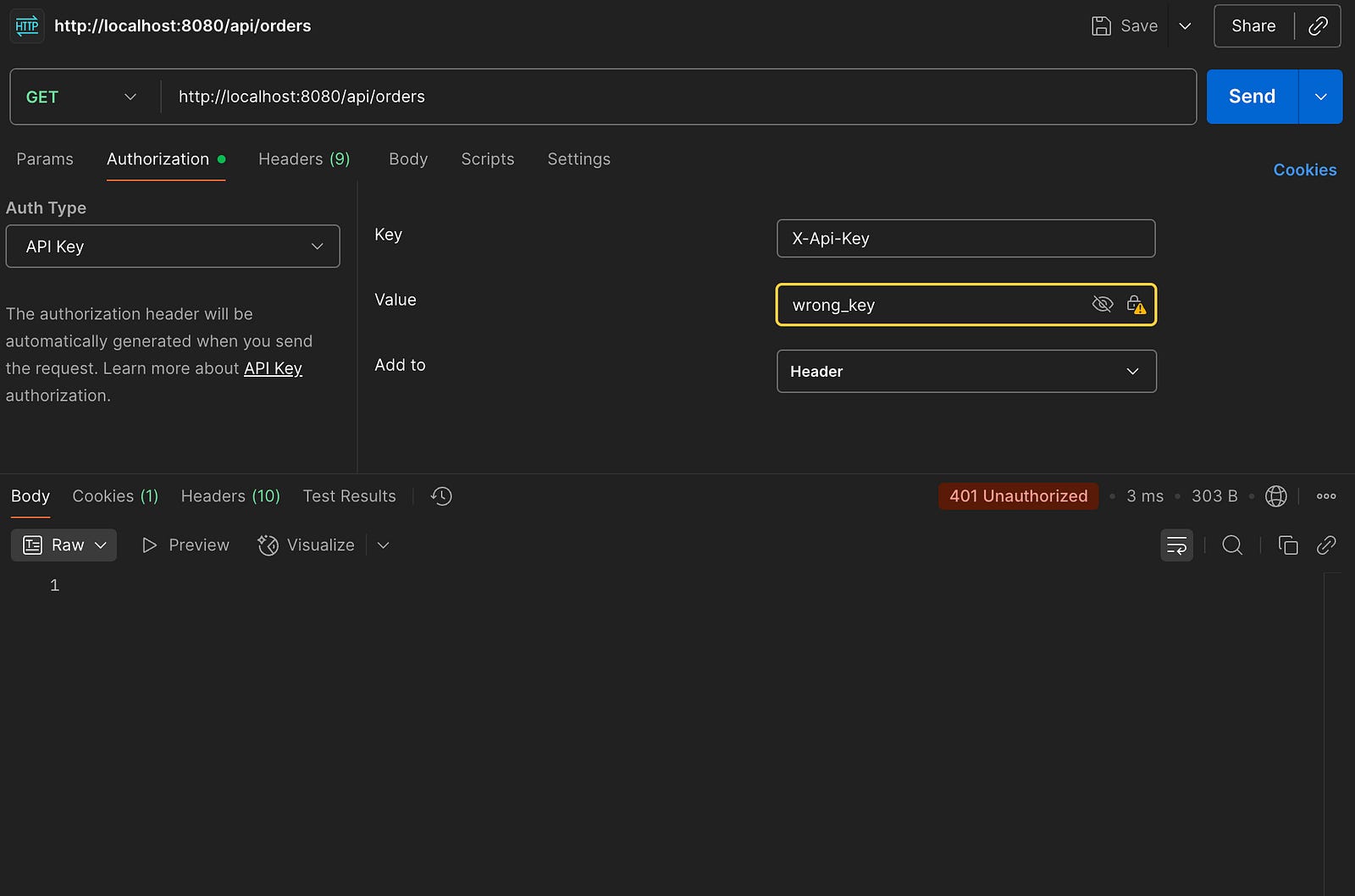Click the Save button label
This screenshot has width=1355, height=896.
[1139, 26]
